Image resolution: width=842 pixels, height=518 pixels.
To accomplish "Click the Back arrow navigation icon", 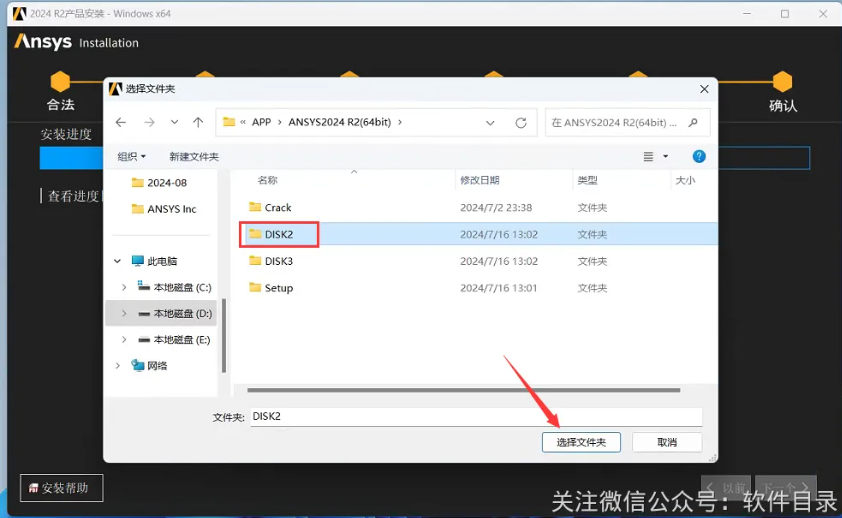I will (121, 122).
